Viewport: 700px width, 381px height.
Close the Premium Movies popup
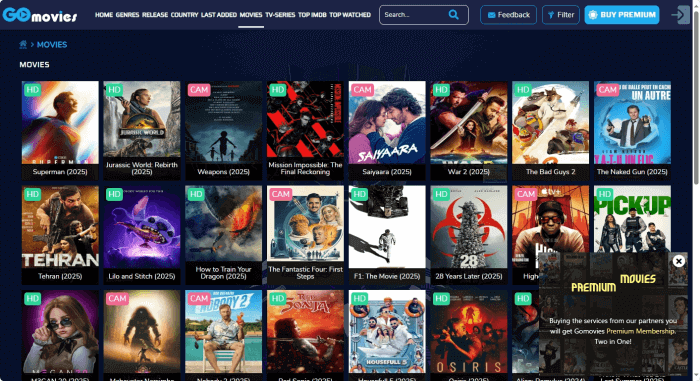coord(679,261)
